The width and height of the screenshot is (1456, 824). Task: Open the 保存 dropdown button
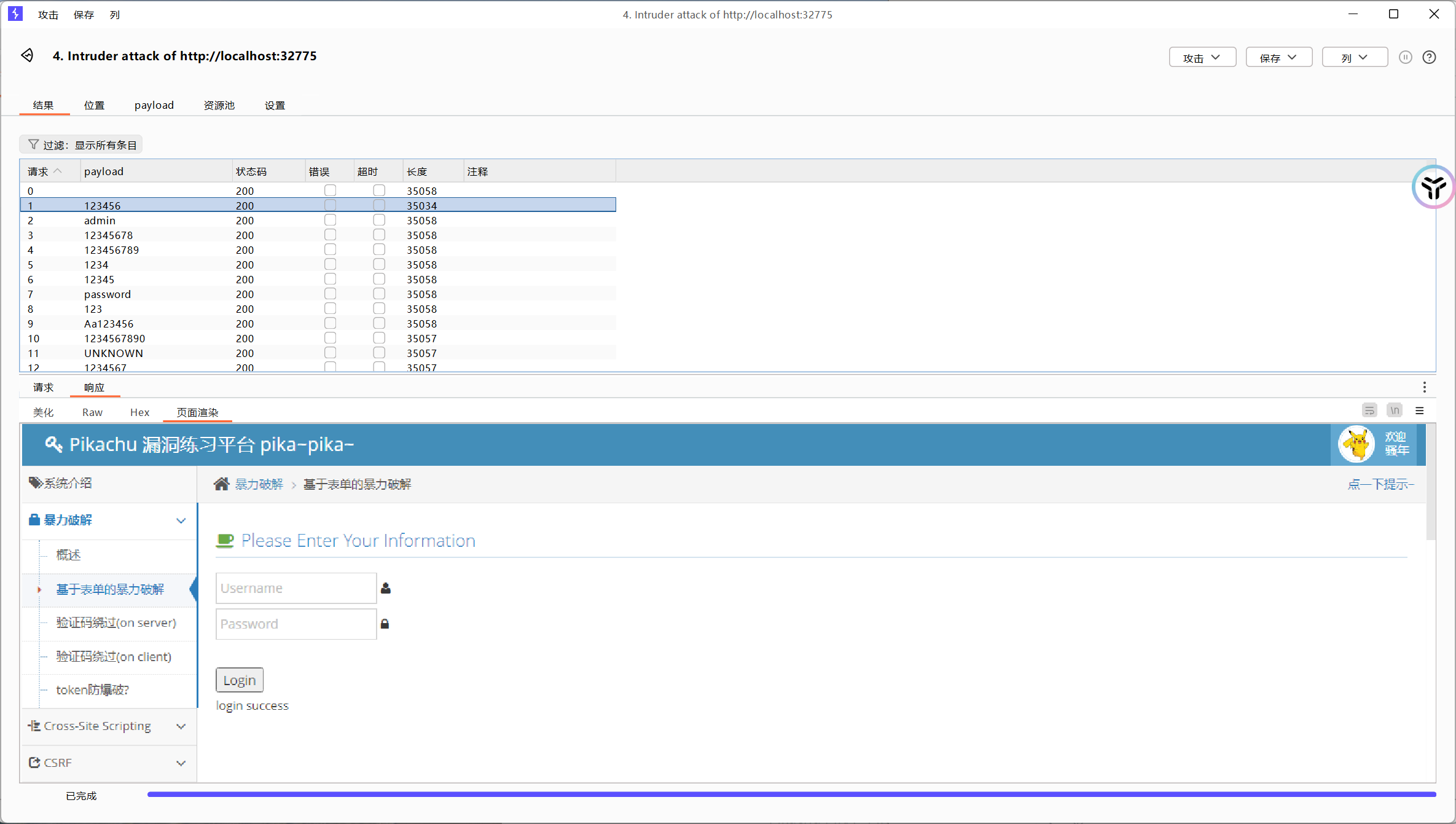click(1278, 57)
